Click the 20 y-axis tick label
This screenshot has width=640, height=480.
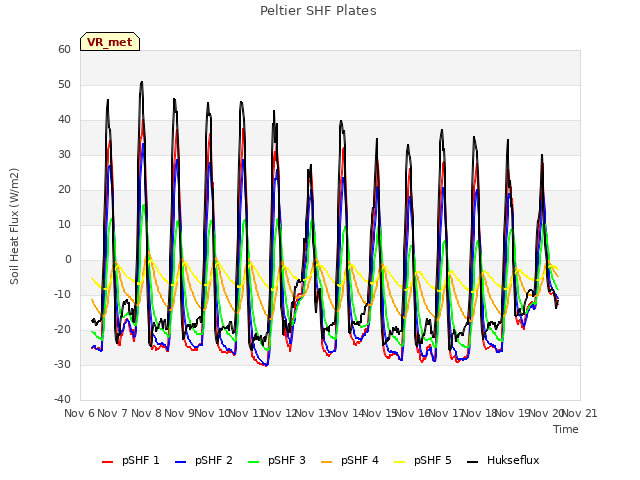click(64, 189)
